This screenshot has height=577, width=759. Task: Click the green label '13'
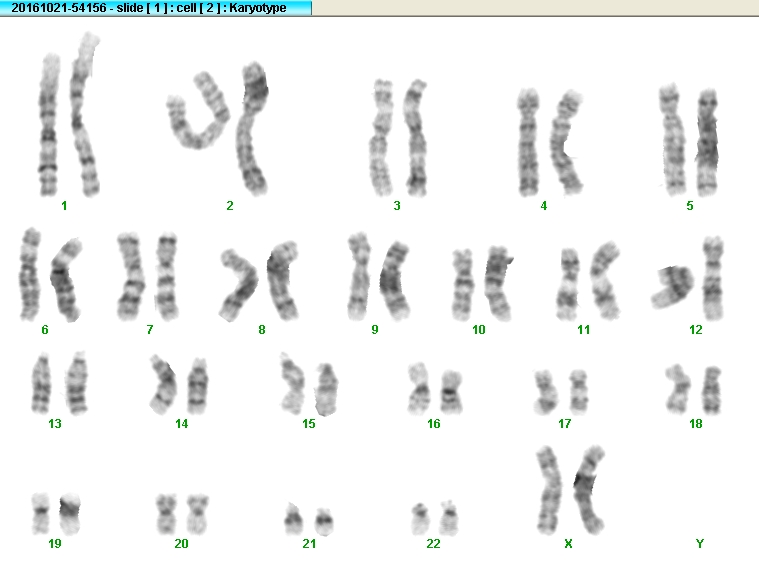55,424
